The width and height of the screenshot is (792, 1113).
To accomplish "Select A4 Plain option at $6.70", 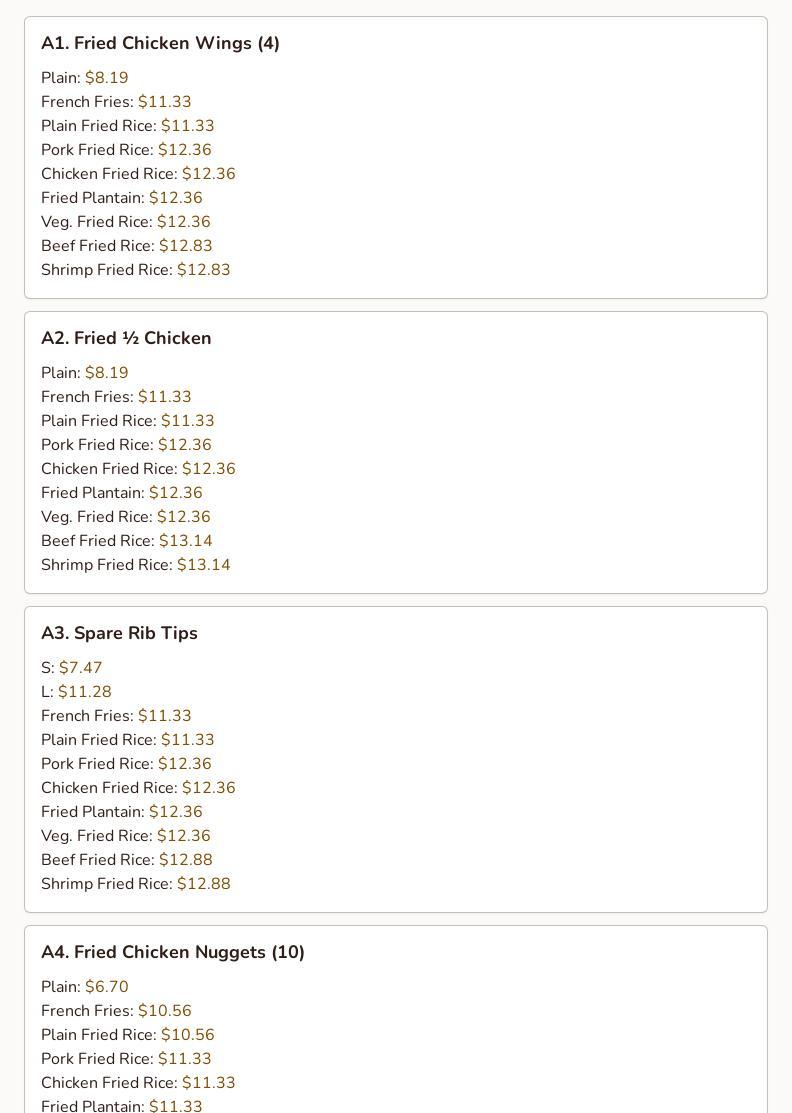I will [84, 987].
